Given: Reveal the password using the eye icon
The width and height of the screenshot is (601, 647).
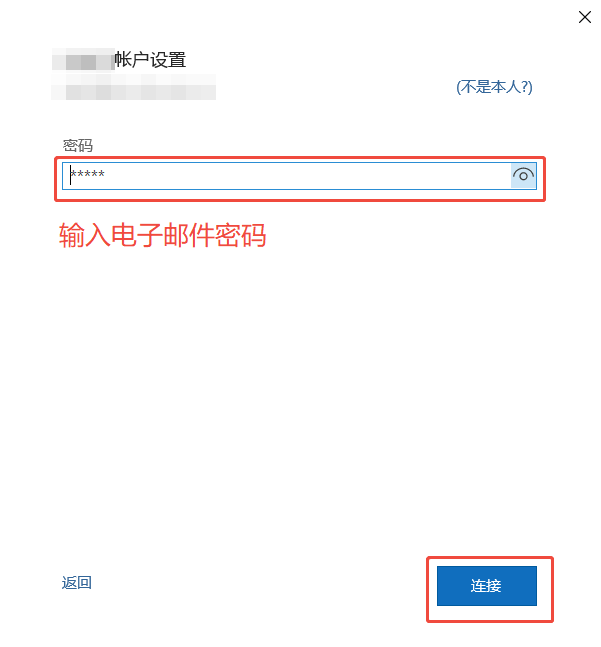Looking at the screenshot, I should (523, 176).
